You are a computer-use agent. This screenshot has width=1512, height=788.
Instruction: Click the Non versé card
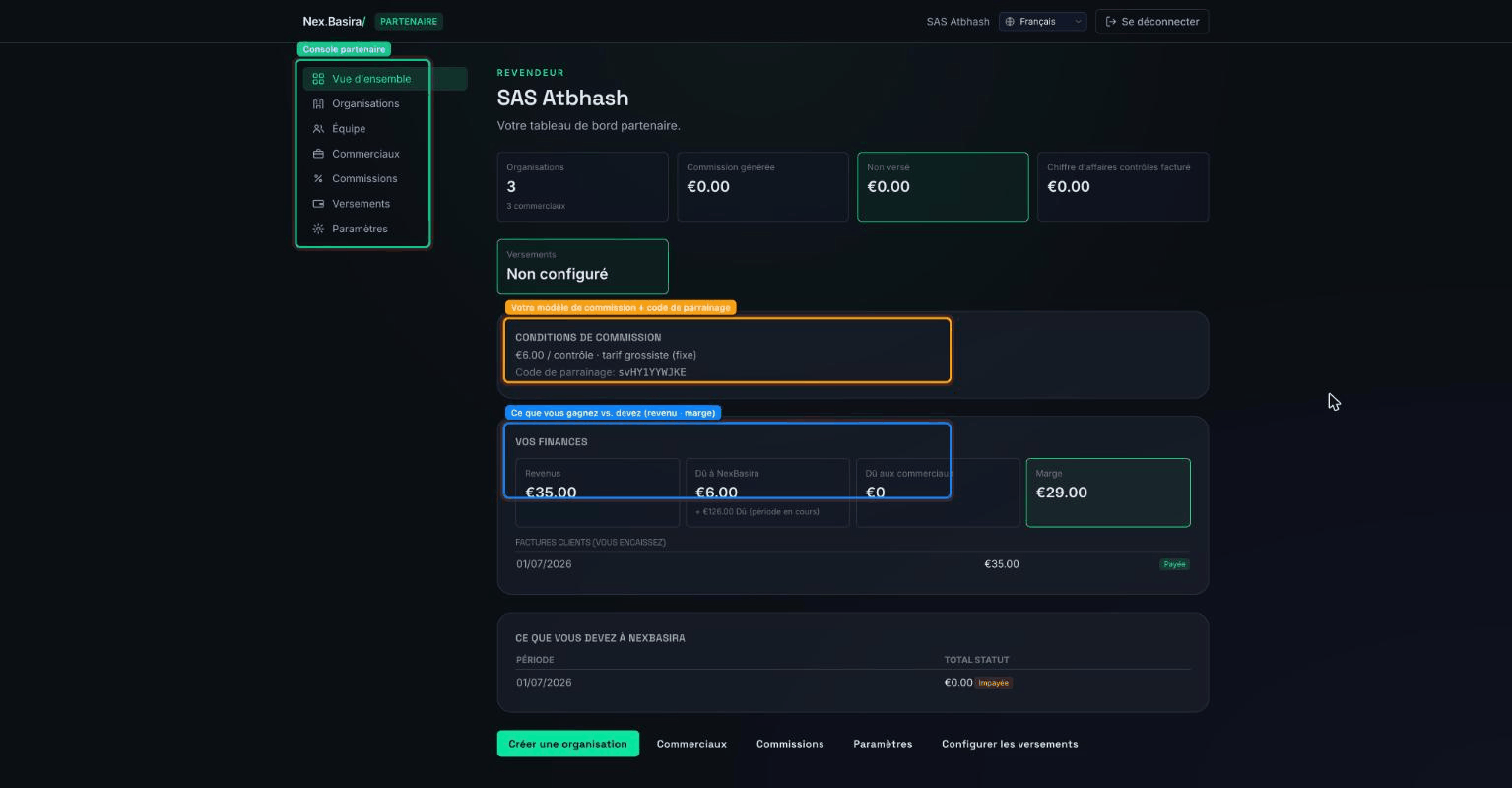tap(943, 187)
